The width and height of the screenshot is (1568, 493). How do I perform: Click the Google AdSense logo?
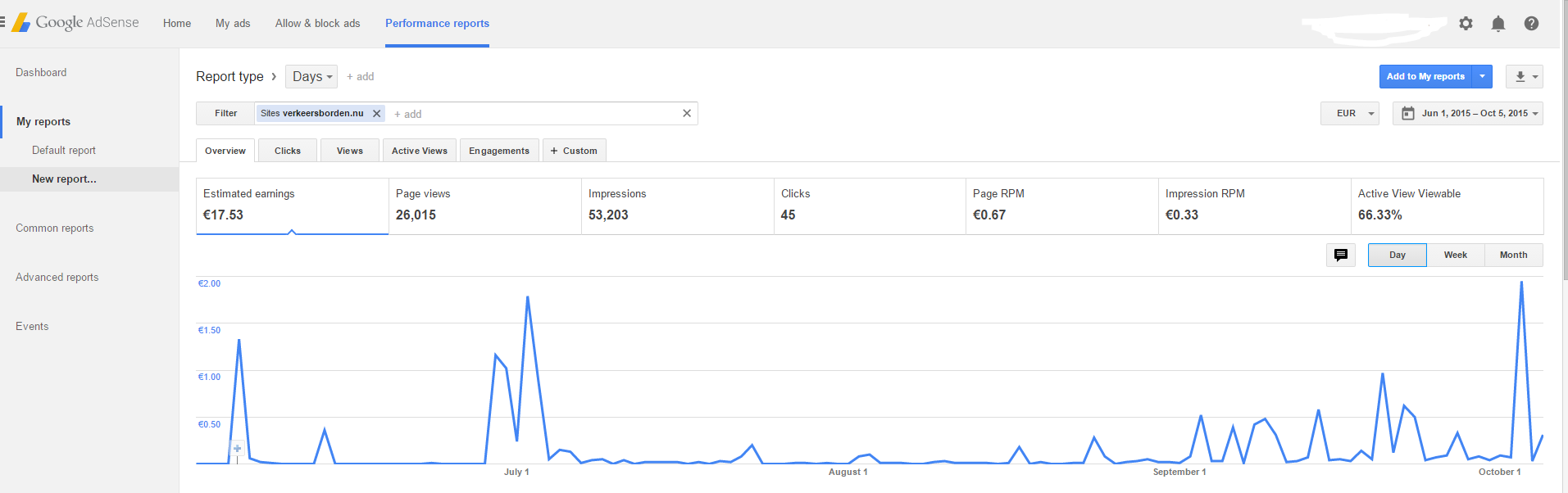pyautogui.click(x=75, y=22)
